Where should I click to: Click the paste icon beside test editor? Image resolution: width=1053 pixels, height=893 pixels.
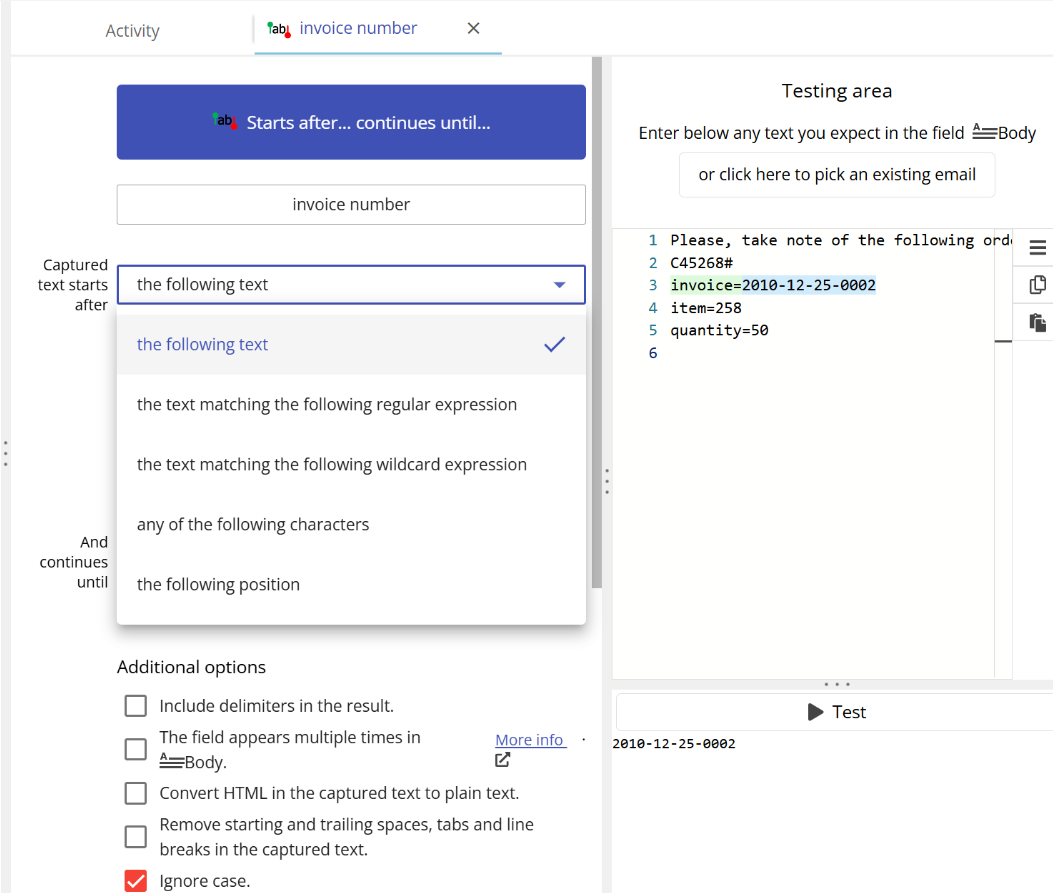coord(1037,322)
